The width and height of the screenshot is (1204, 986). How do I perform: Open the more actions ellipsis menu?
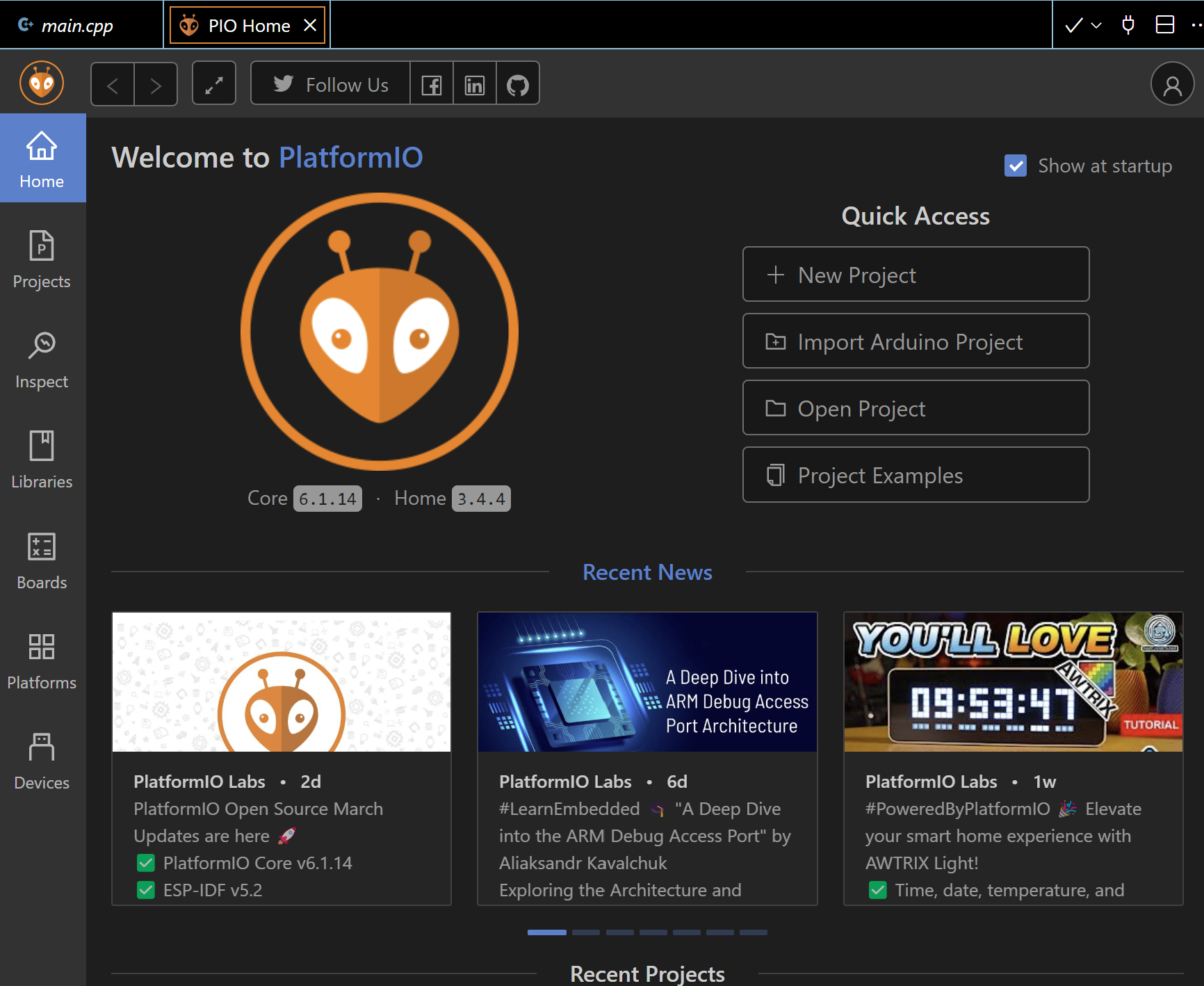tap(1197, 25)
